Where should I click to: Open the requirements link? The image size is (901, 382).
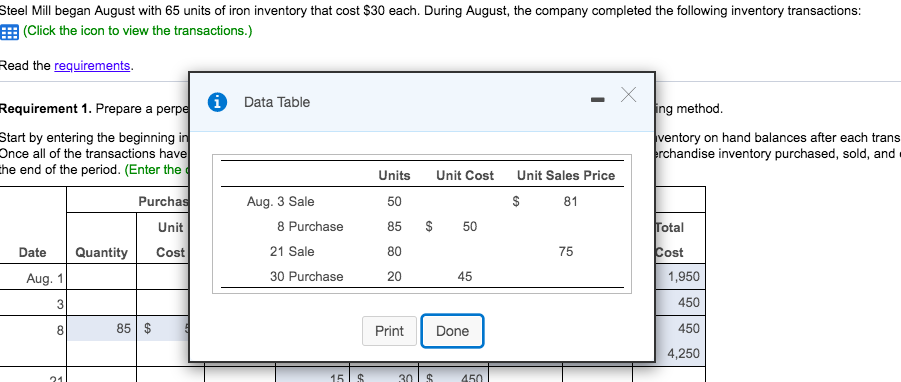pyautogui.click(x=92, y=65)
